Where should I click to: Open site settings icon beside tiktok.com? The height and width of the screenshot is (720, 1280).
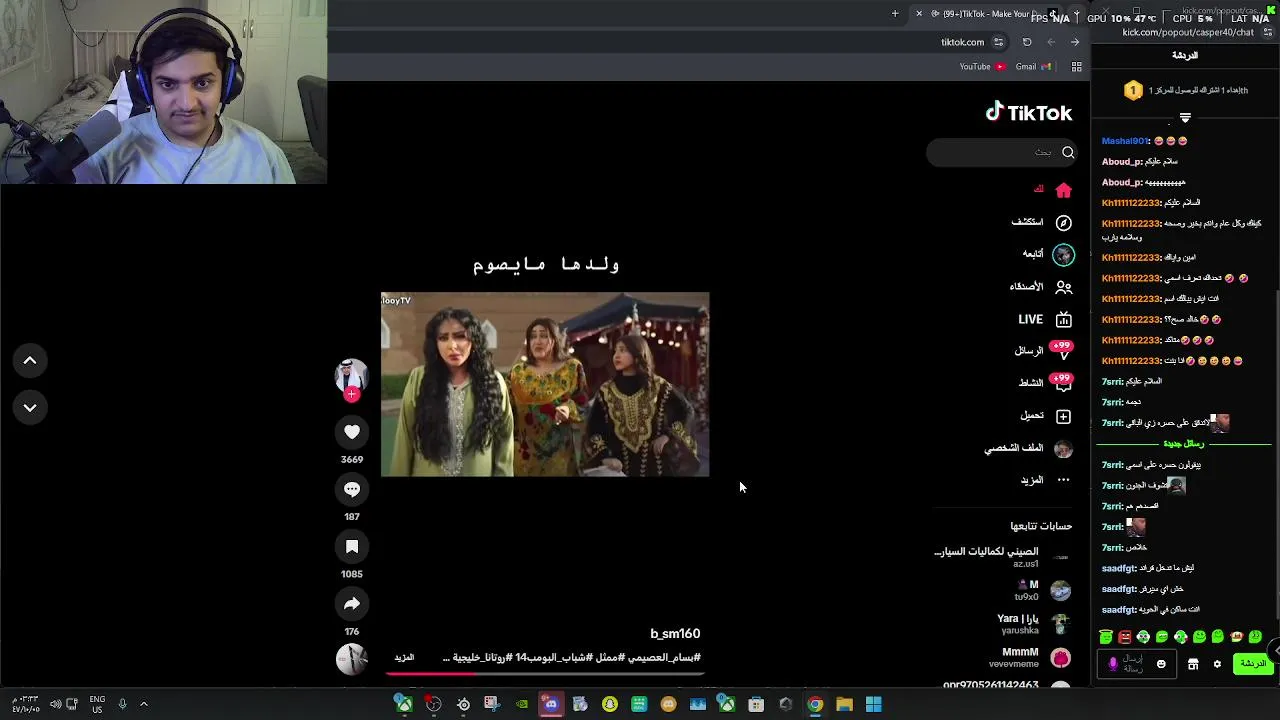[x=998, y=42]
